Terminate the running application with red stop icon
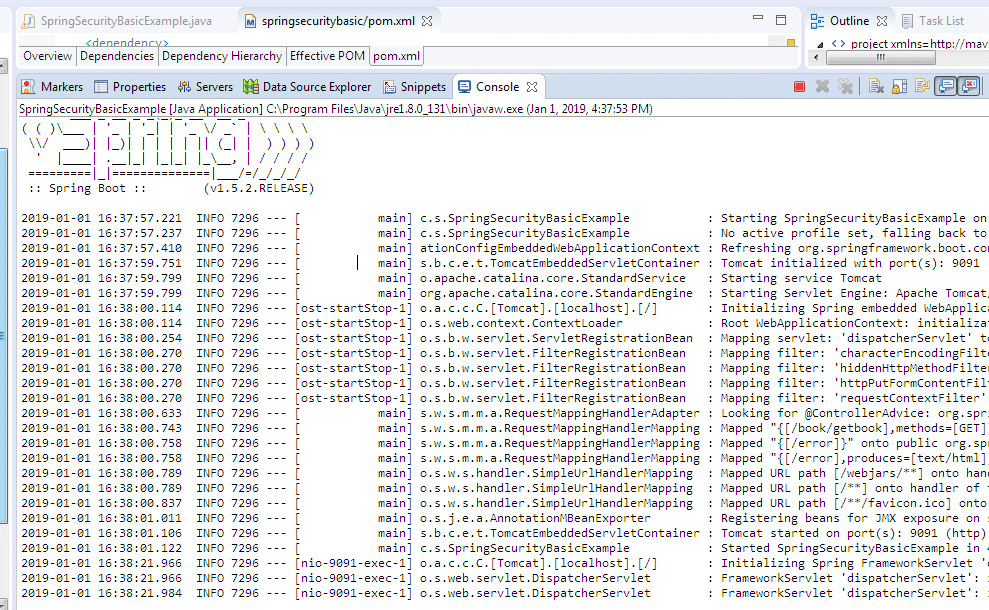This screenshot has height=610, width=989. pyautogui.click(x=799, y=87)
